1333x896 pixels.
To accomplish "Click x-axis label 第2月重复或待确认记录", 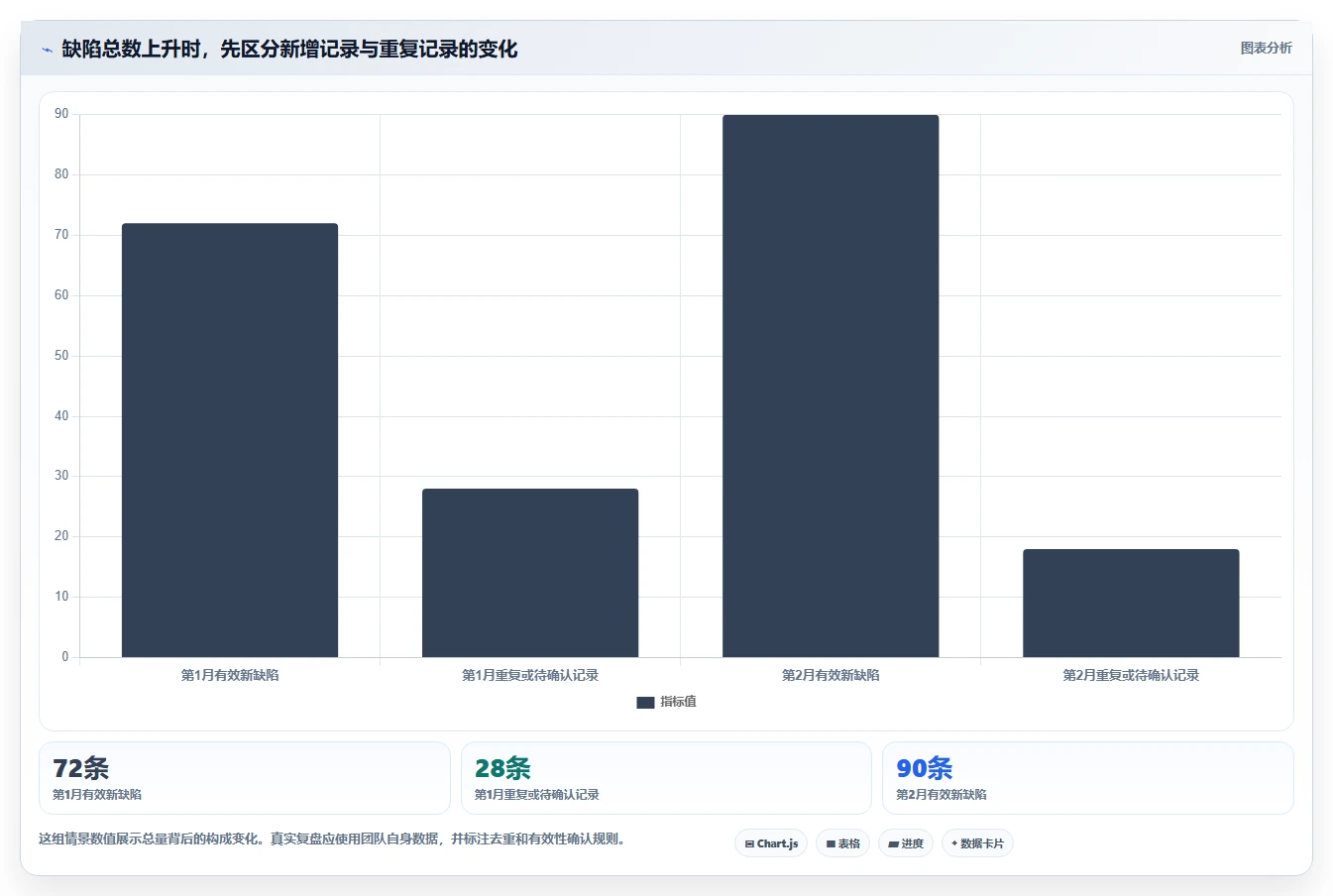I will [x=1131, y=675].
